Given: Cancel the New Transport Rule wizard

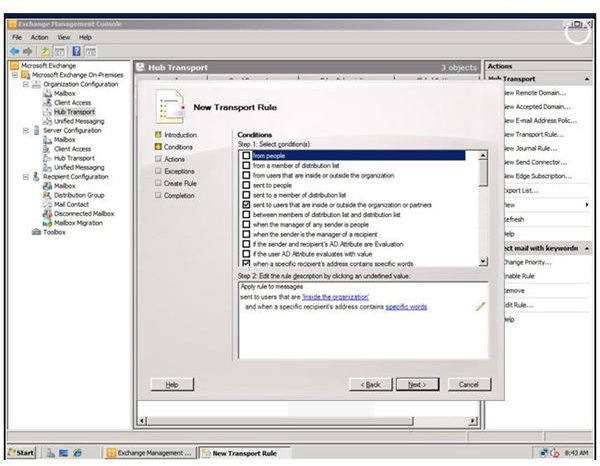Looking at the screenshot, I should tap(469, 385).
